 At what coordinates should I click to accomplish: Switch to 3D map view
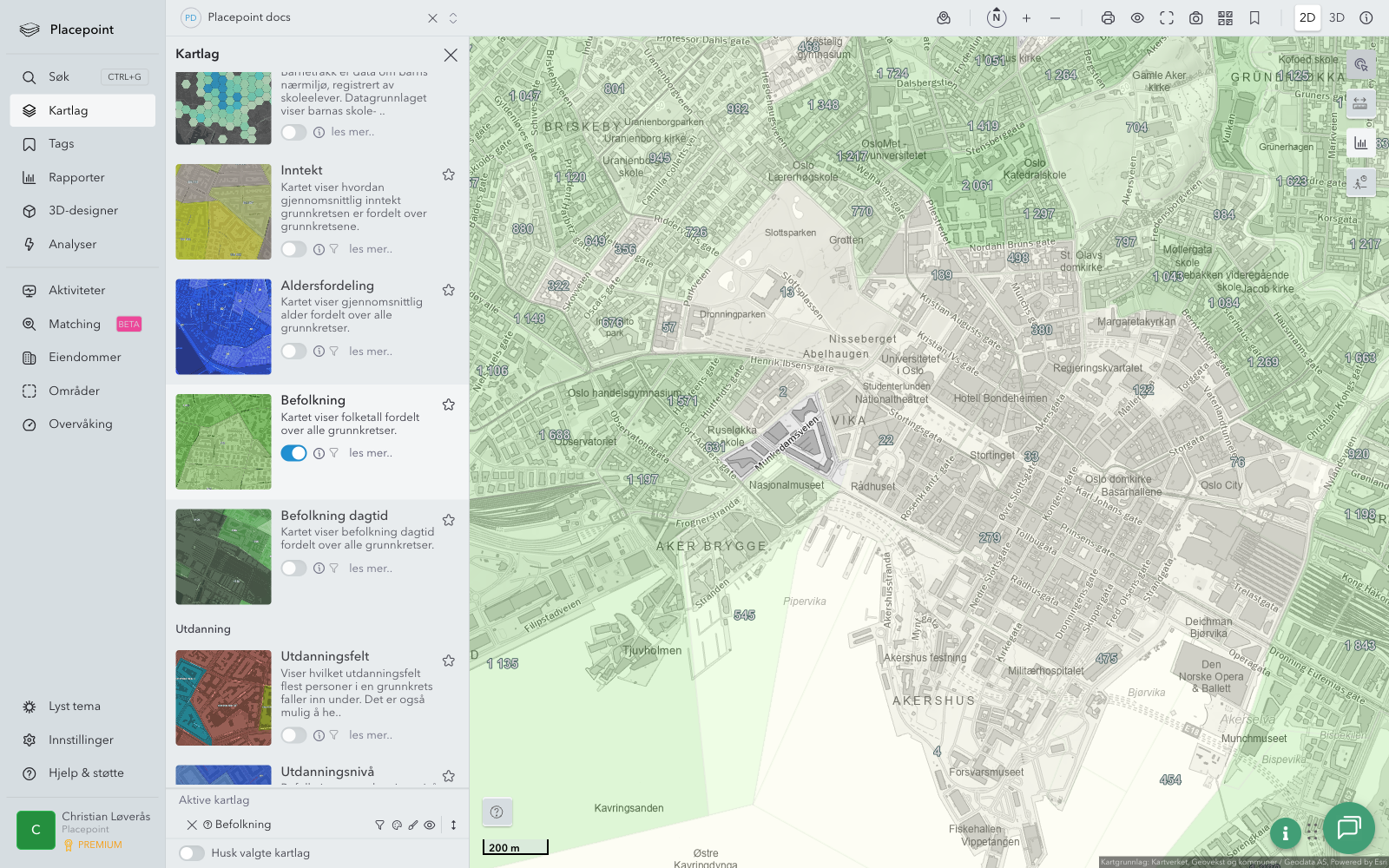click(x=1337, y=18)
